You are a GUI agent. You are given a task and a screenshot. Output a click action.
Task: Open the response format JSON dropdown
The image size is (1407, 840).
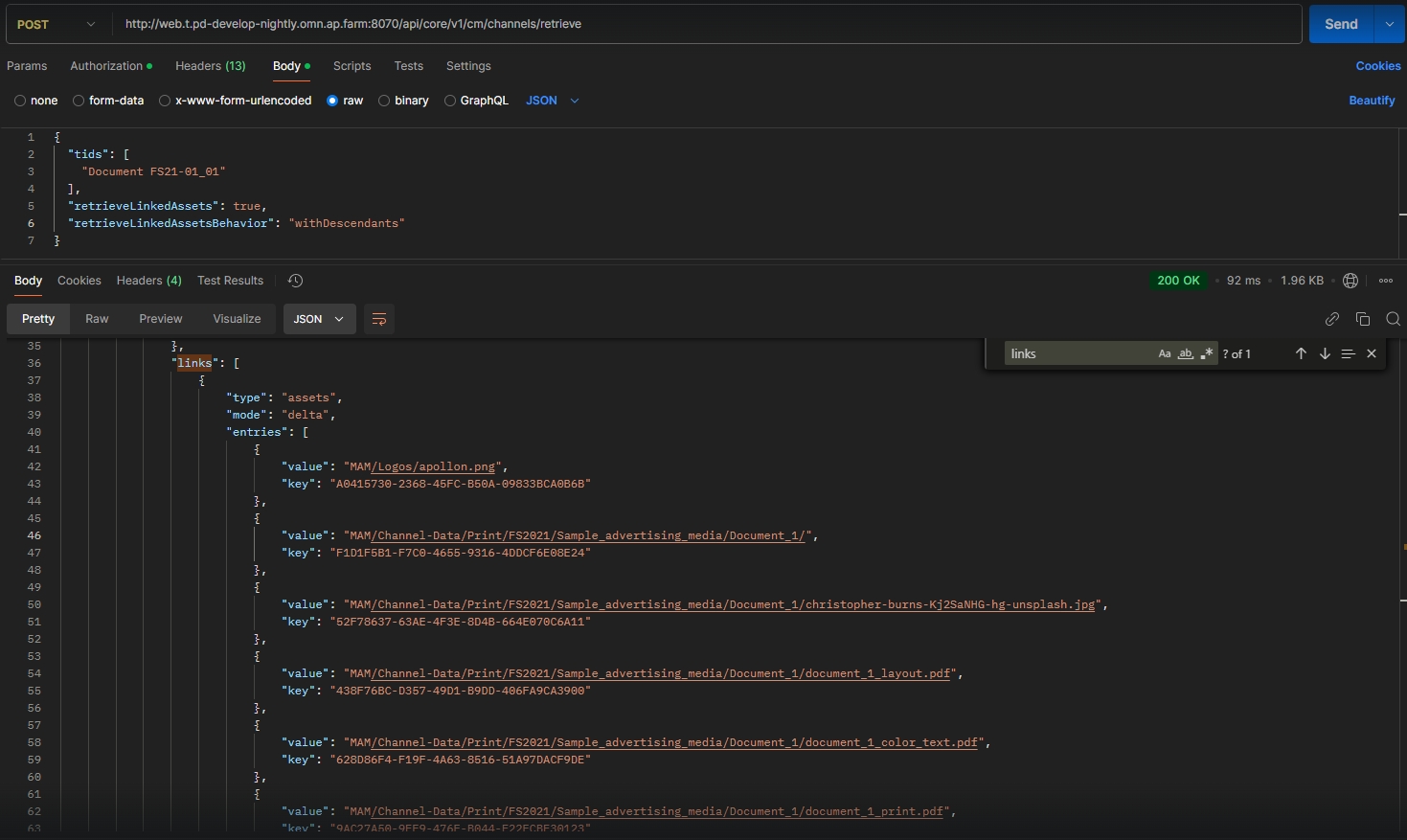[319, 319]
